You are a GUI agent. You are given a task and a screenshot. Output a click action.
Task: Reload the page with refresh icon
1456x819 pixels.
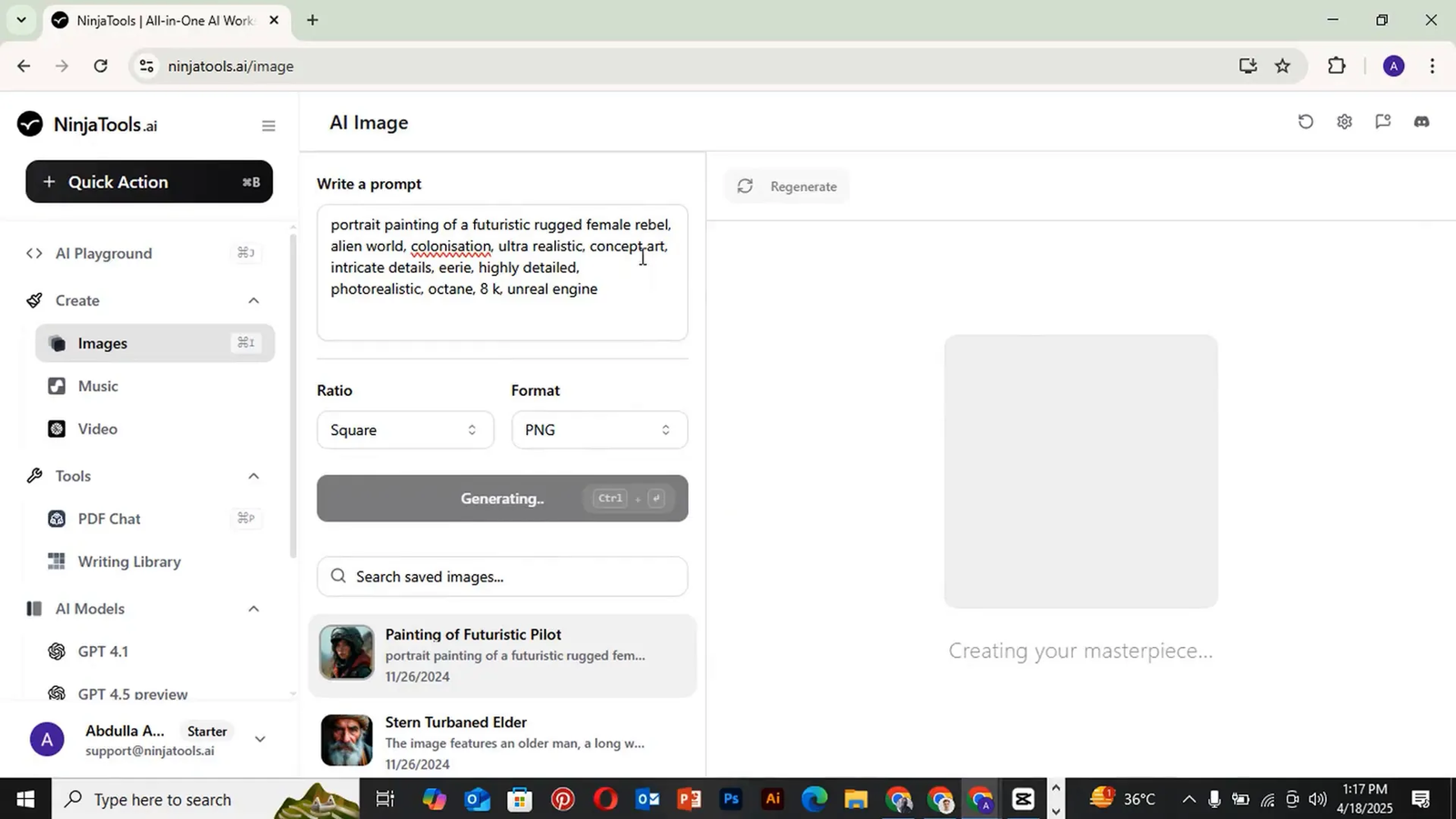click(101, 66)
